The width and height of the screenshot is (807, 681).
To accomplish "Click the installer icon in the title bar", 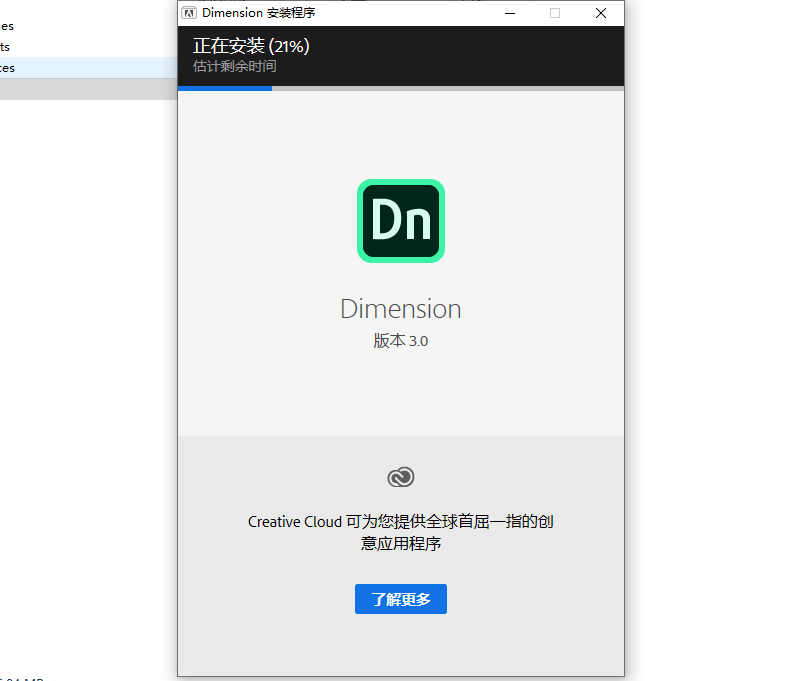I will click(x=189, y=13).
